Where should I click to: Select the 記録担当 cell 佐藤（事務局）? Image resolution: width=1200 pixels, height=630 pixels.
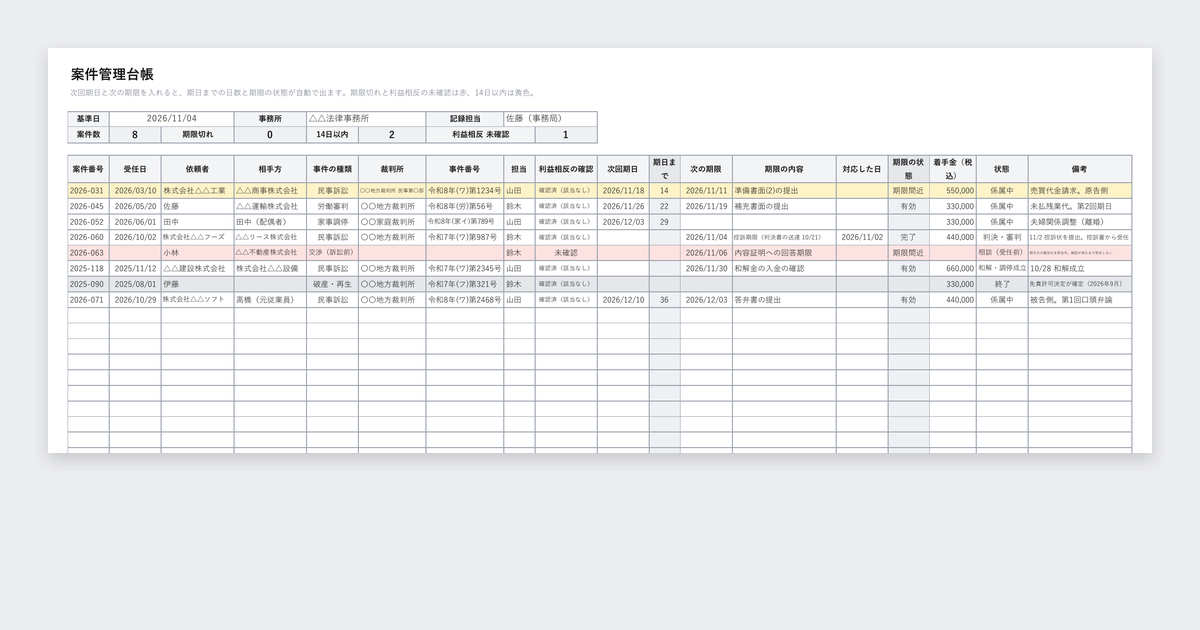[x=550, y=118]
